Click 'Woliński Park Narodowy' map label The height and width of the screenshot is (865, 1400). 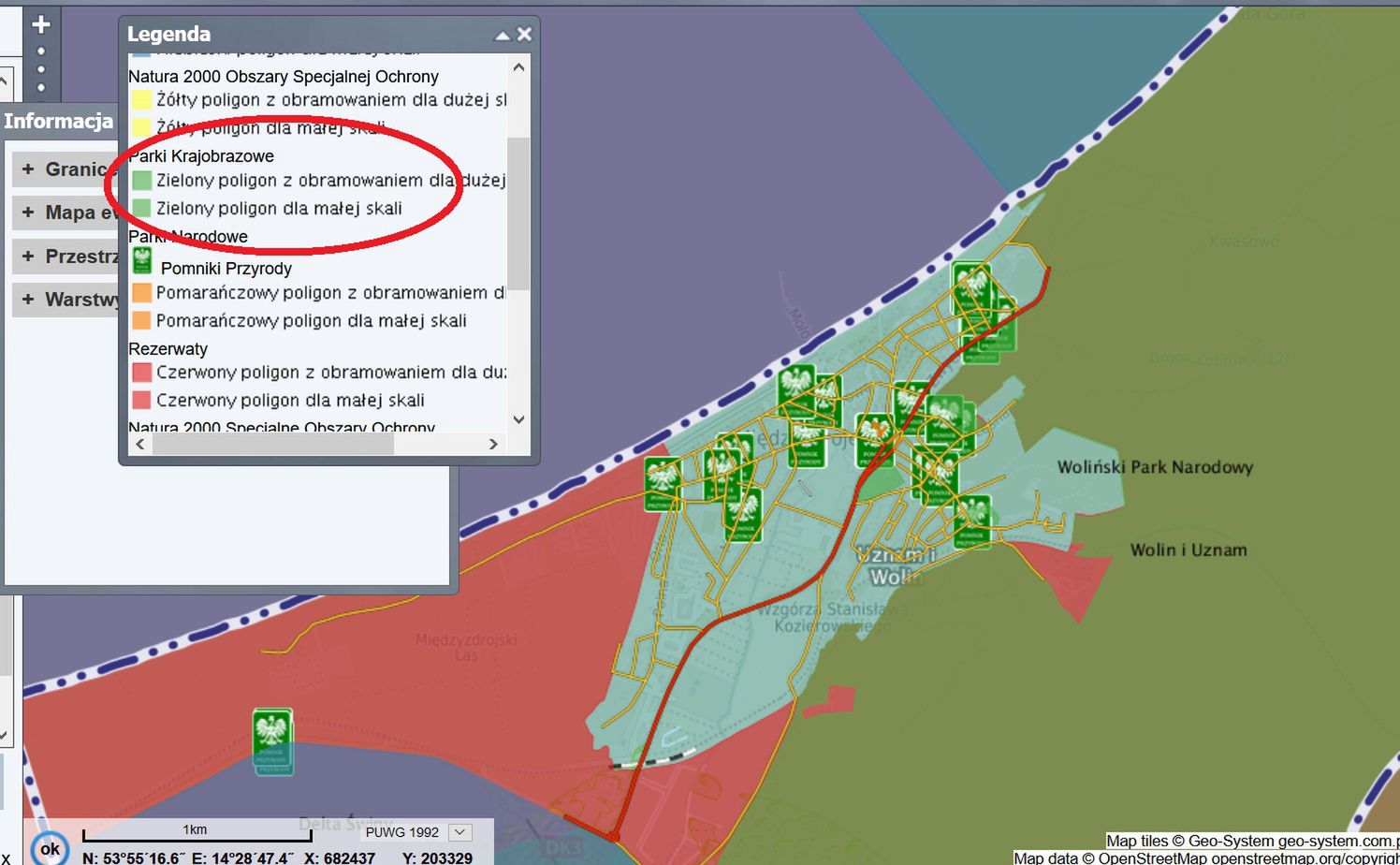pyautogui.click(x=1155, y=466)
